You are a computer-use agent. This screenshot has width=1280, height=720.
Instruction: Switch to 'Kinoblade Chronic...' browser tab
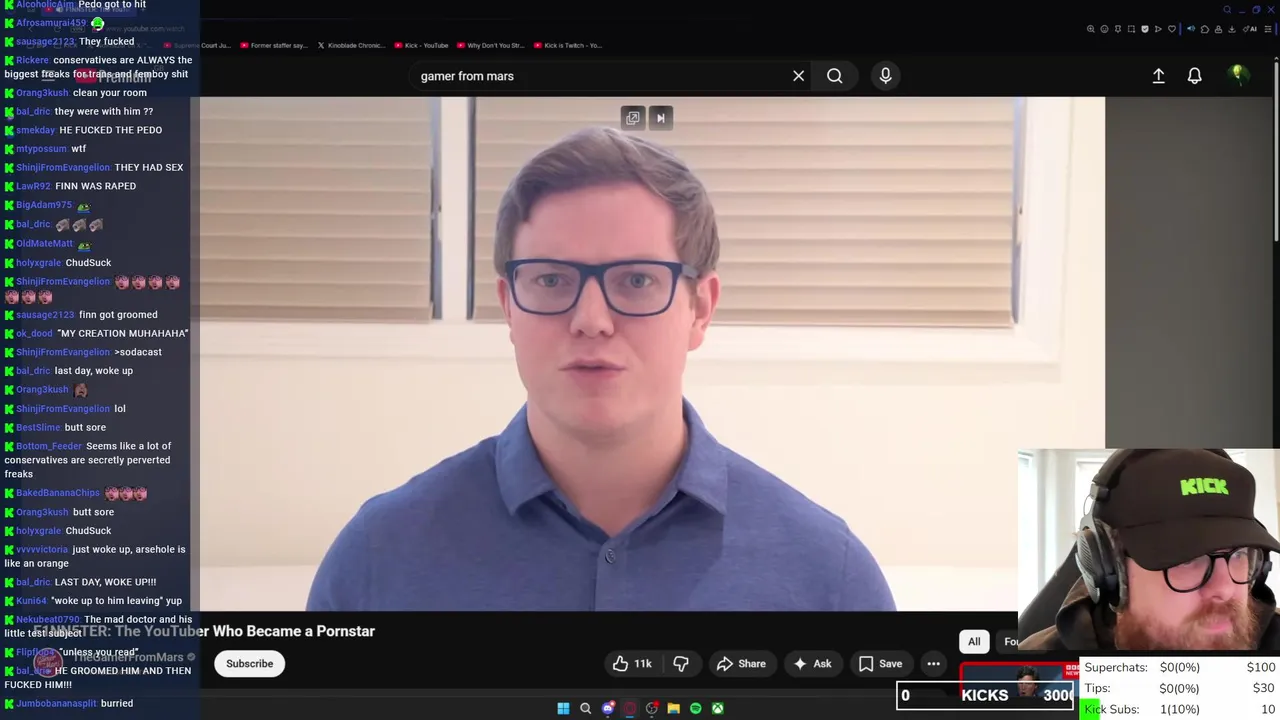pos(350,45)
